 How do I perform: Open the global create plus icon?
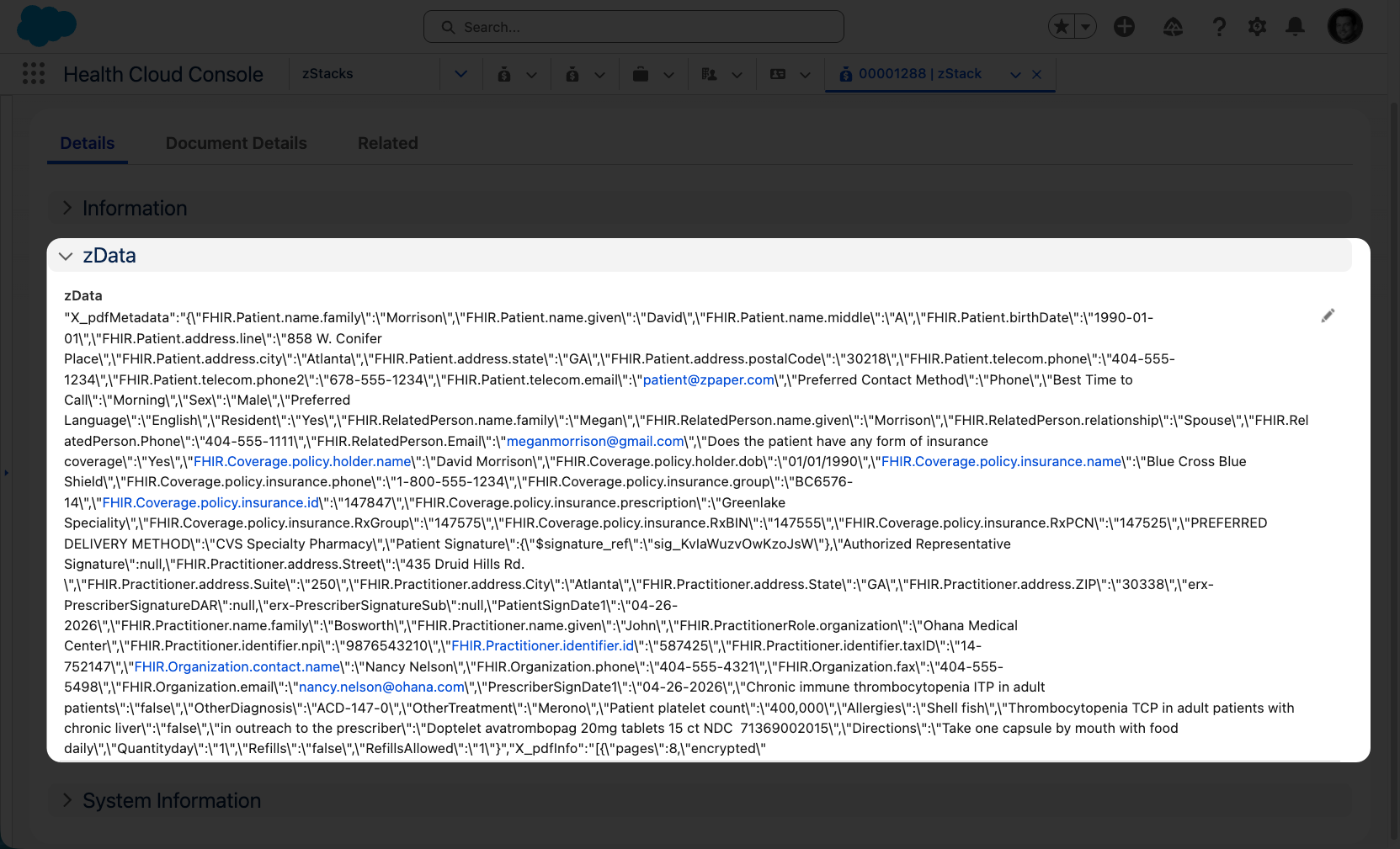(1125, 27)
